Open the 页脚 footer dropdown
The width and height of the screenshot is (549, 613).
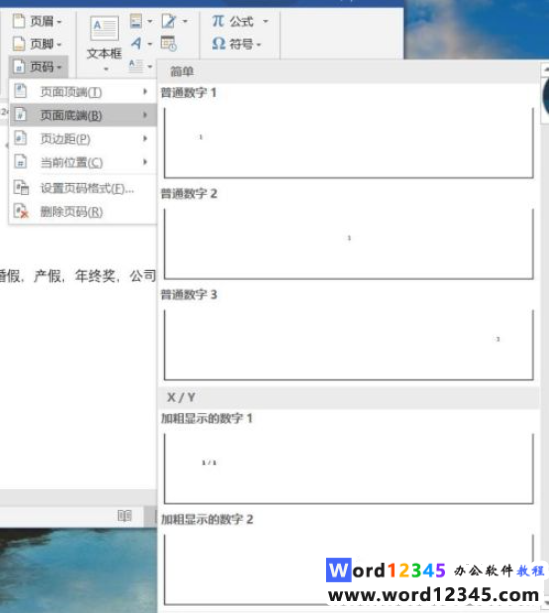37,44
